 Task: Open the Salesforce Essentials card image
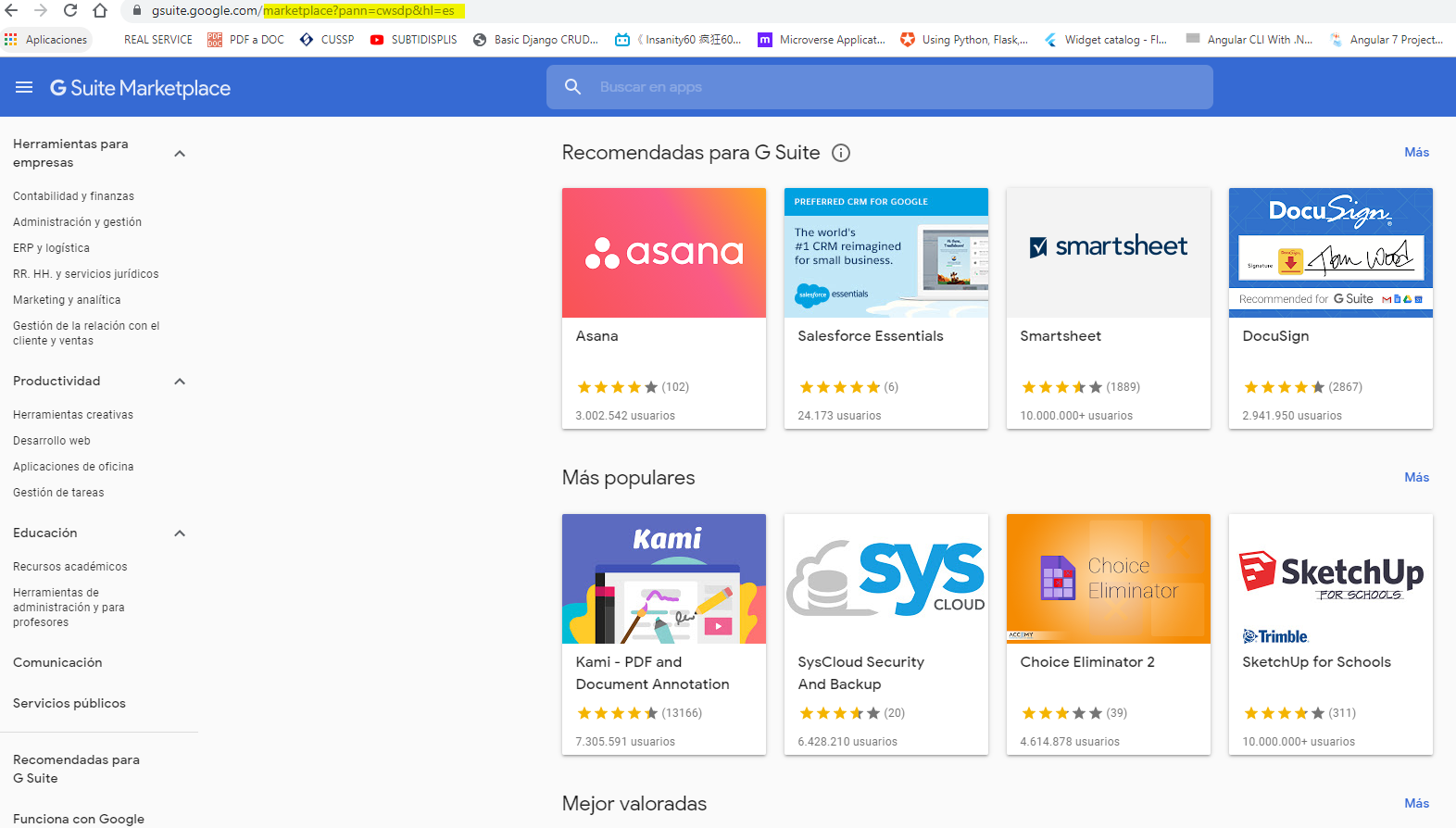tap(886, 253)
